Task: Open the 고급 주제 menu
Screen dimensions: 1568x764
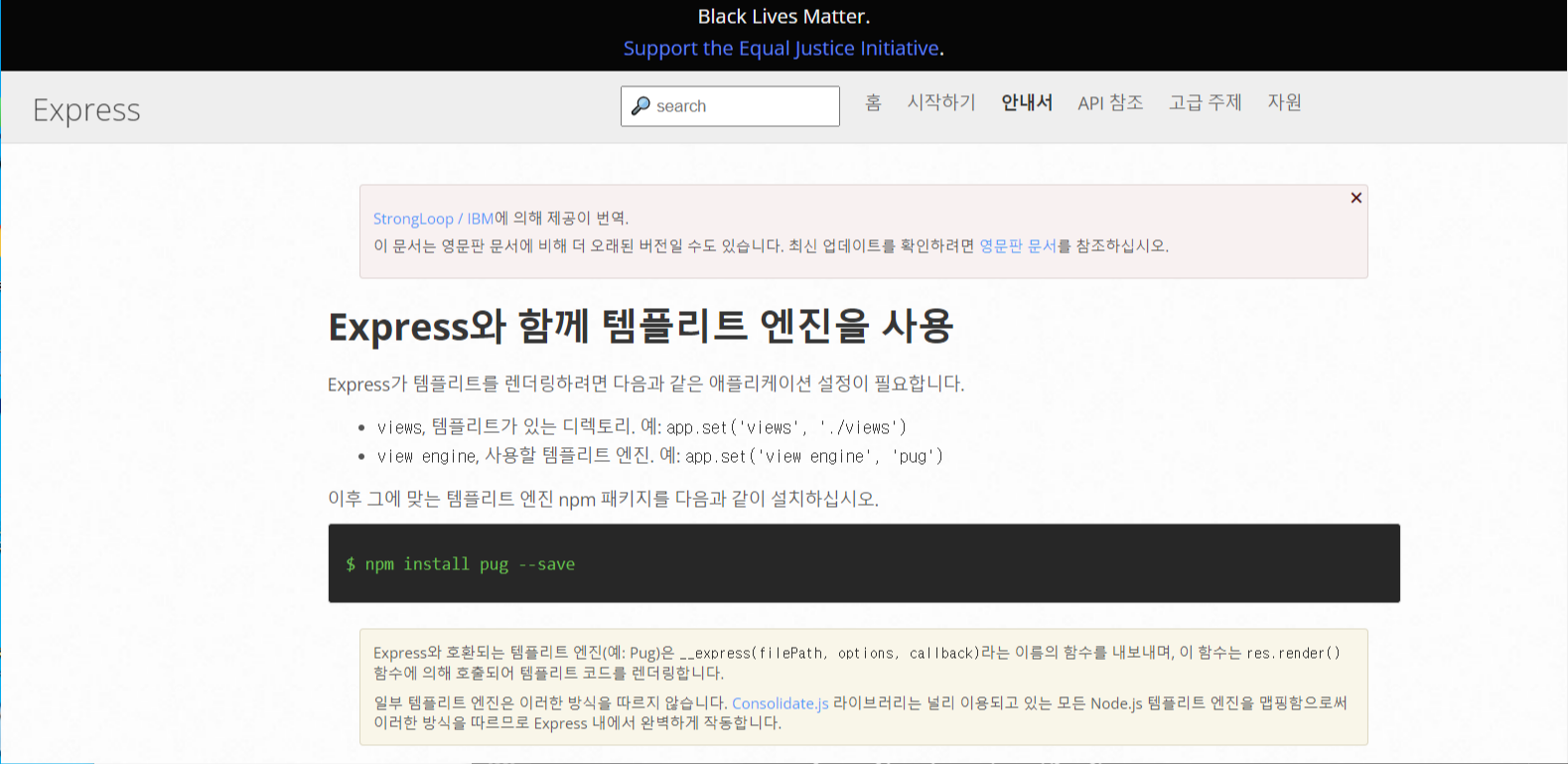Action: click(x=1206, y=102)
